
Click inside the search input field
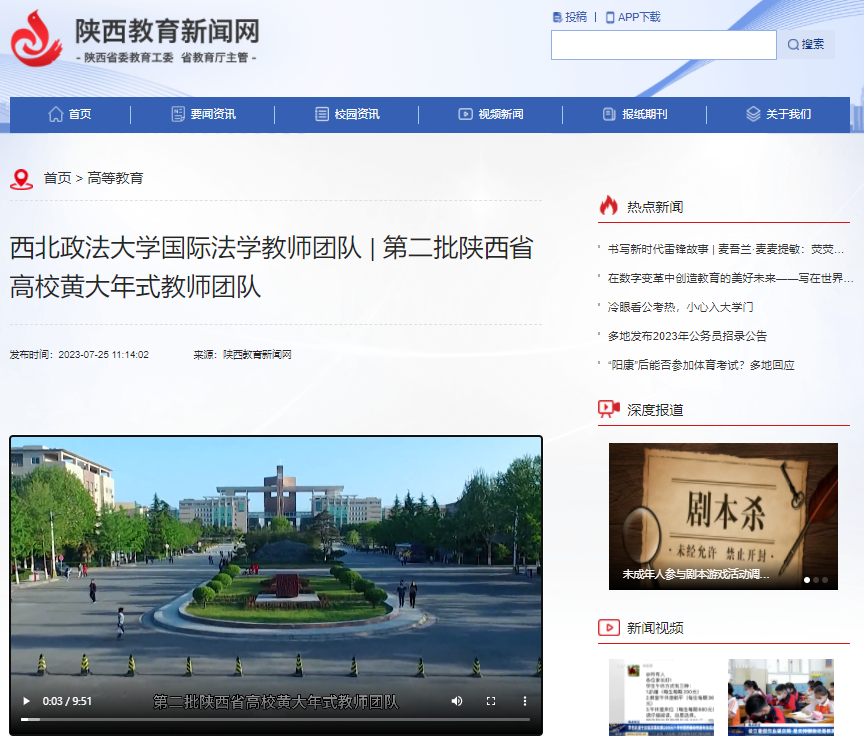point(663,45)
